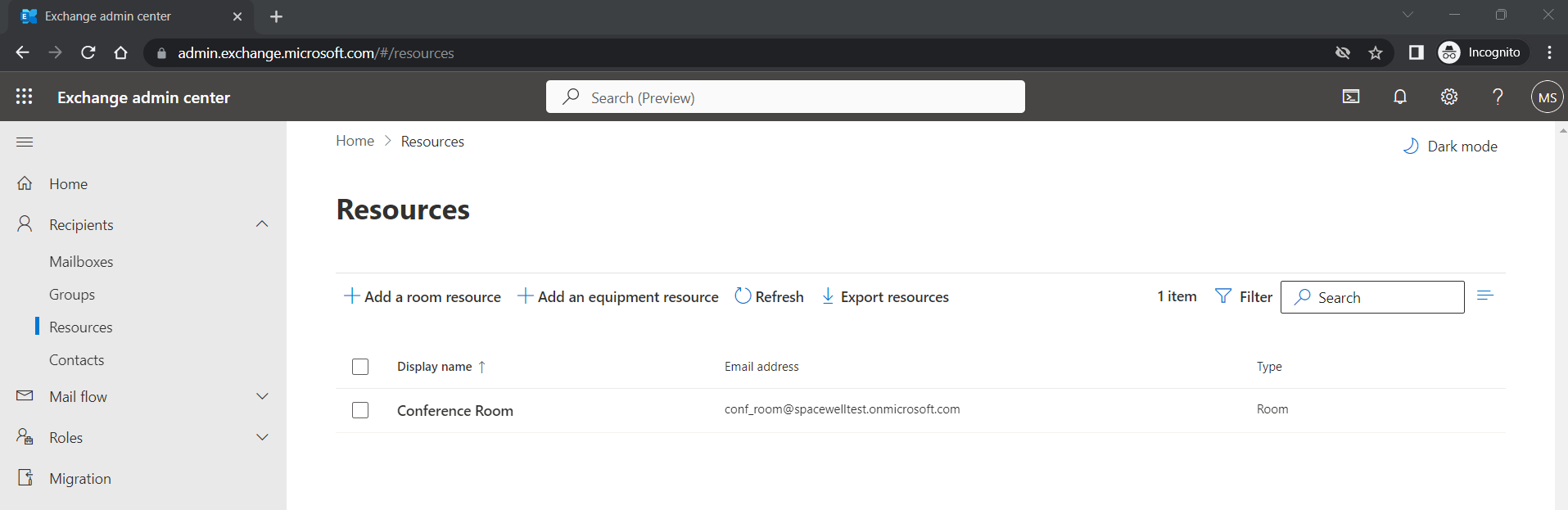
Task: Click the browser address bar URL
Action: (x=316, y=53)
